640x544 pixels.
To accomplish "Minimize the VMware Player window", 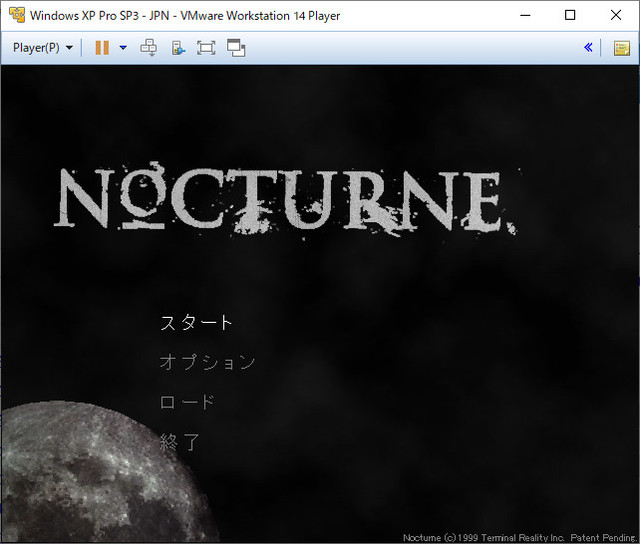I will [x=525, y=15].
